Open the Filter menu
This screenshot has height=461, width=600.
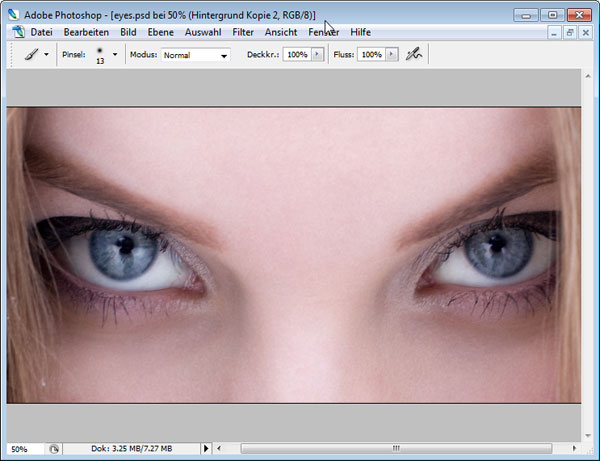pos(243,32)
